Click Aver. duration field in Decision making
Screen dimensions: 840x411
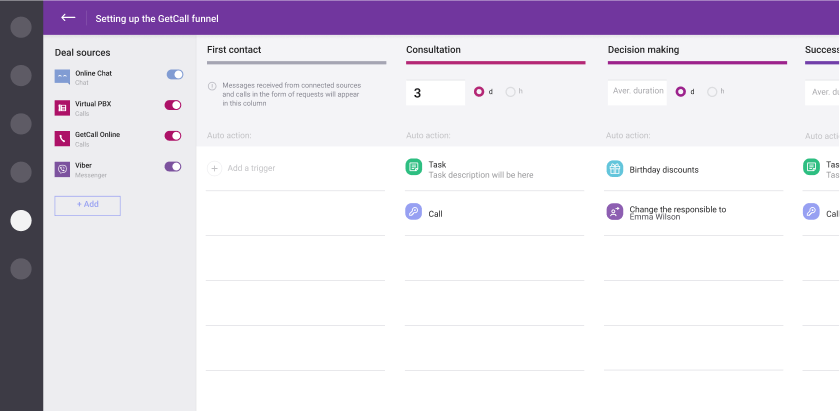pyautogui.click(x=637, y=92)
